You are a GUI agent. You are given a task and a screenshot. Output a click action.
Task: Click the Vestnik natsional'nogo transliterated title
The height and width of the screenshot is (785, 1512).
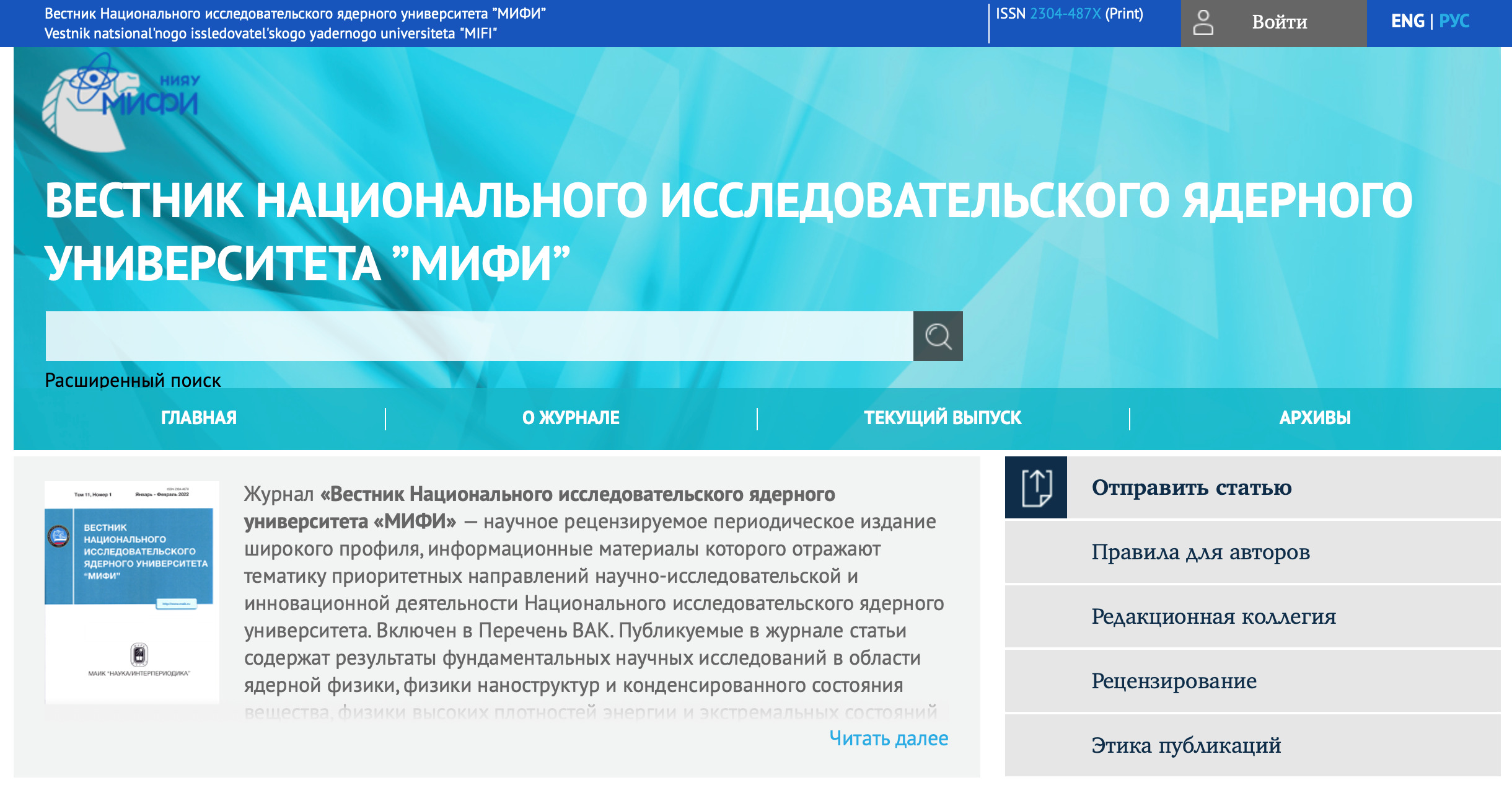tap(270, 33)
